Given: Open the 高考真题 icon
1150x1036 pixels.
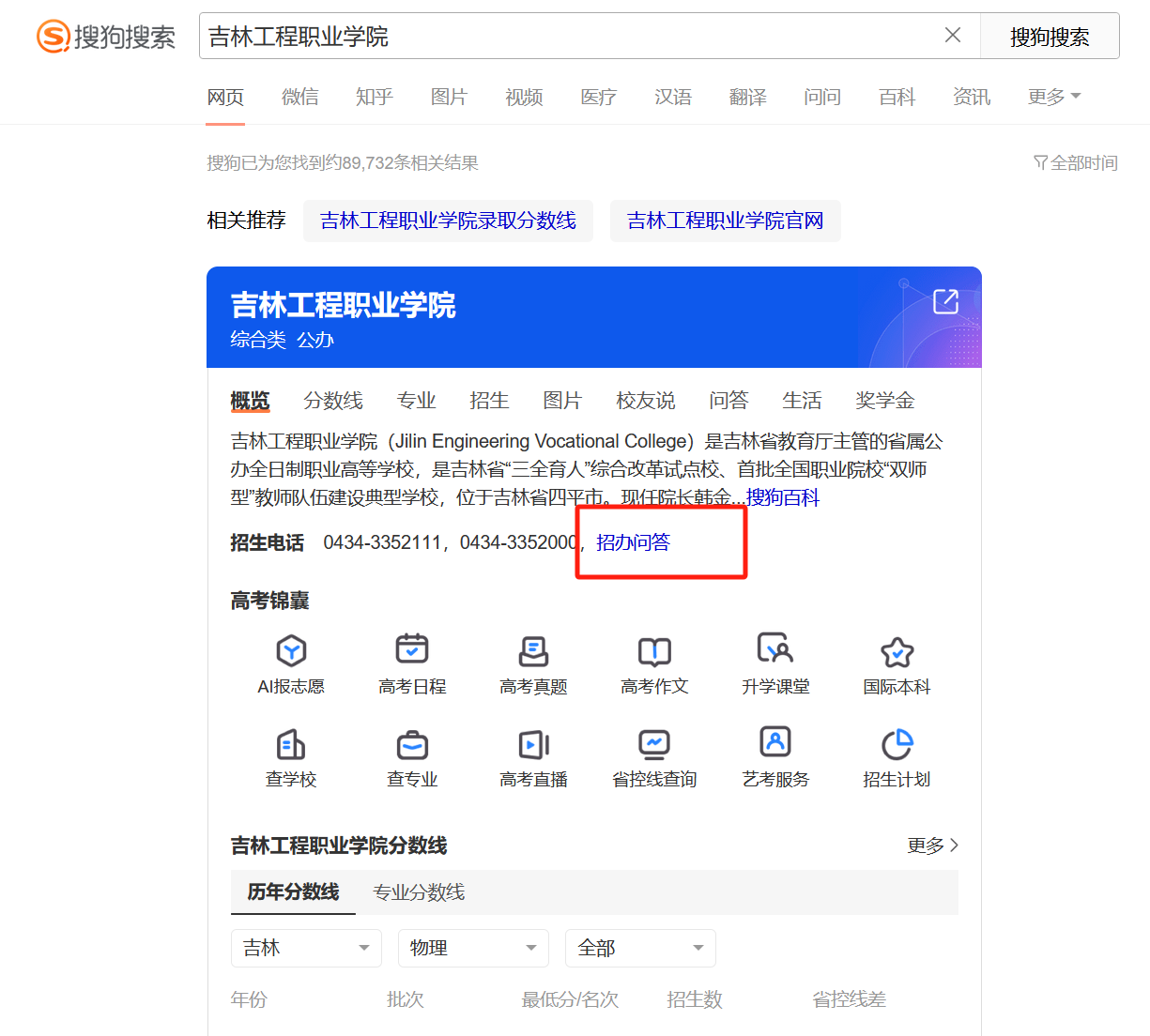Looking at the screenshot, I should (x=533, y=650).
